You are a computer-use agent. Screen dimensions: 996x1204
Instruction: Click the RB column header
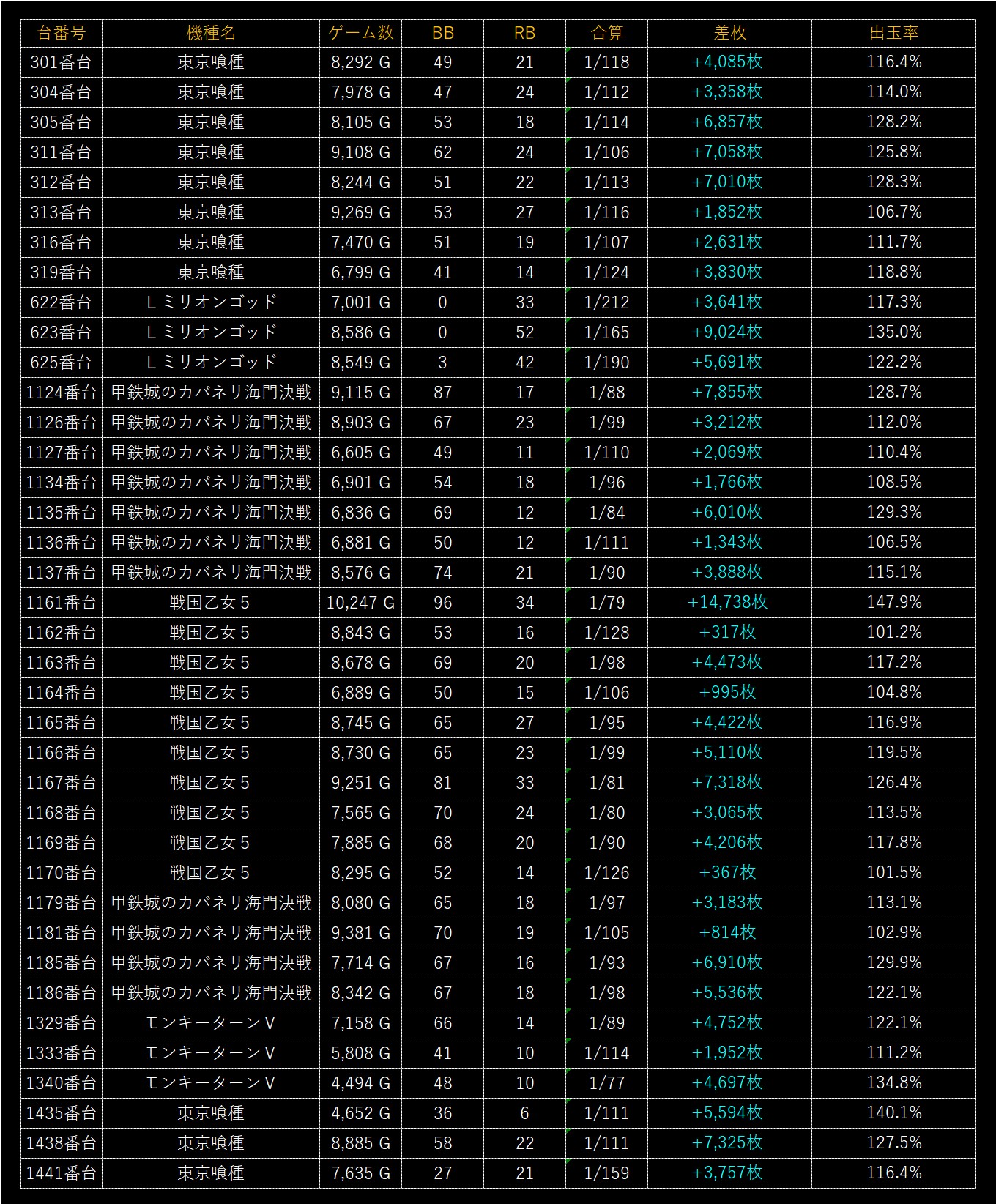524,33
